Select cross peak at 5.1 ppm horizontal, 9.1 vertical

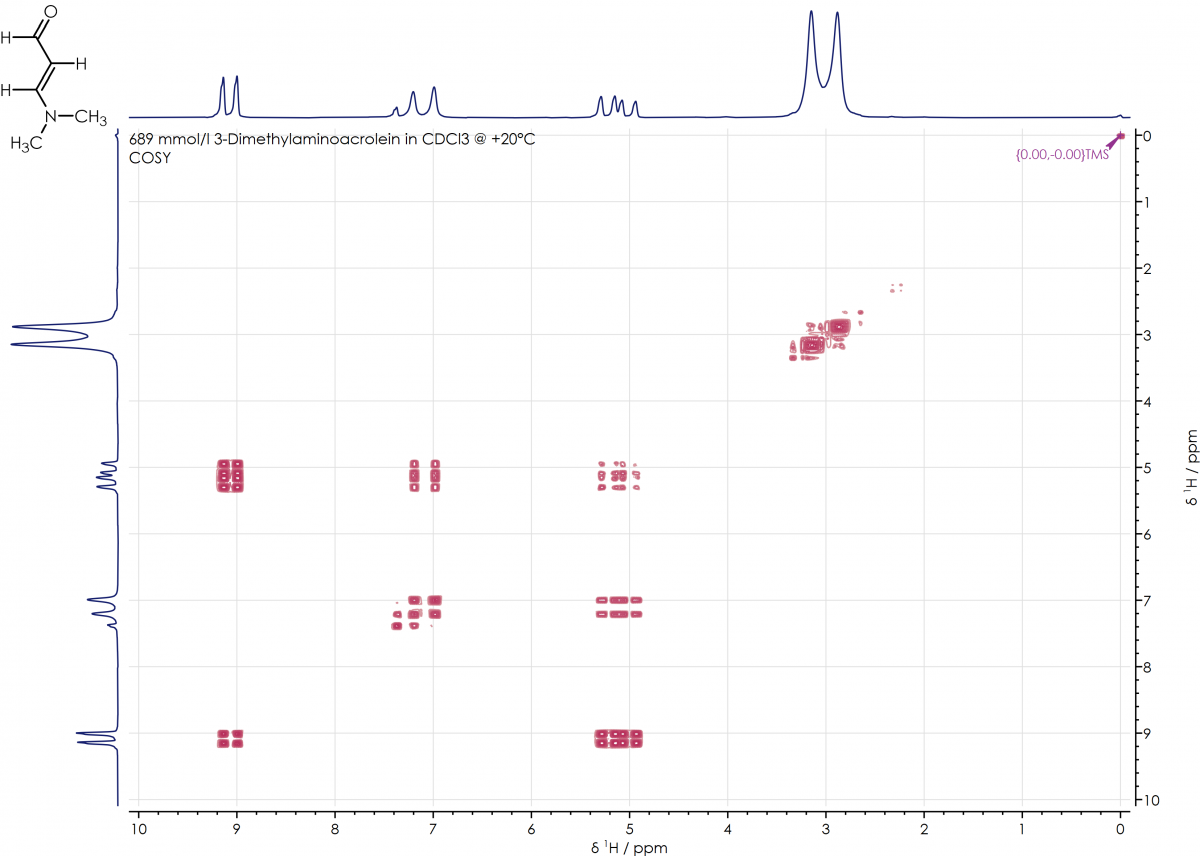click(x=618, y=739)
